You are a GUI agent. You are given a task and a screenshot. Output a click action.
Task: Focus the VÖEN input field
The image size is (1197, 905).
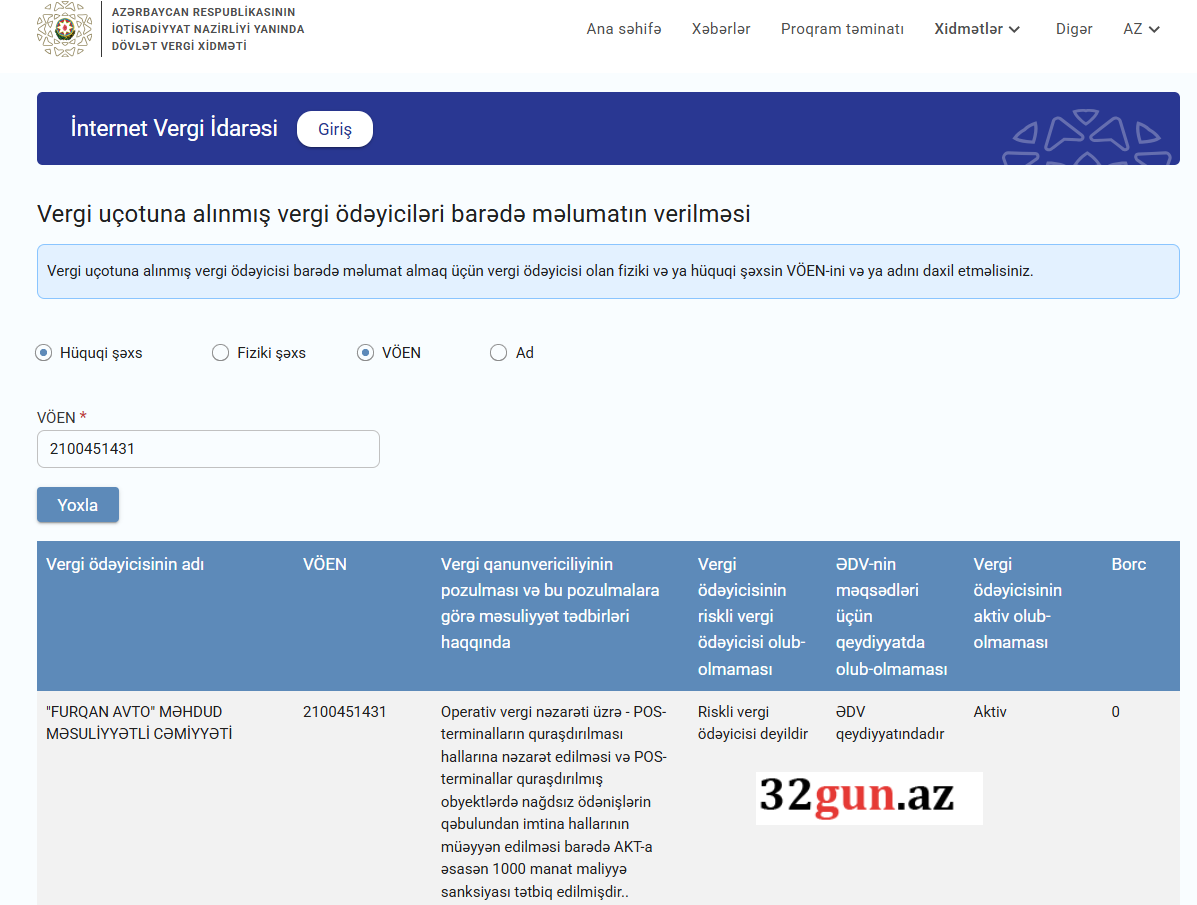(x=208, y=449)
